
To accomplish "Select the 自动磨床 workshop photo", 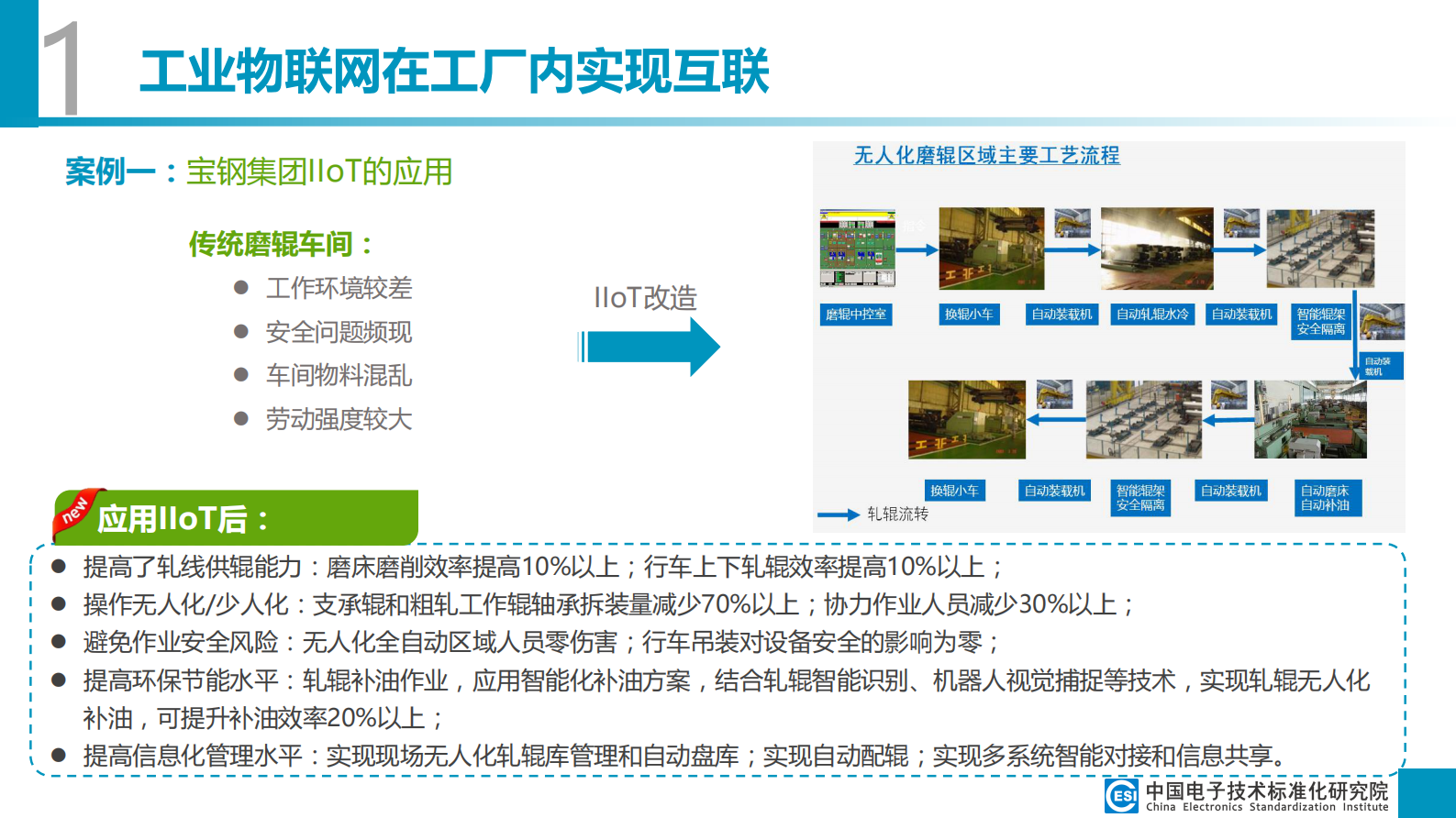I will tap(1310, 420).
